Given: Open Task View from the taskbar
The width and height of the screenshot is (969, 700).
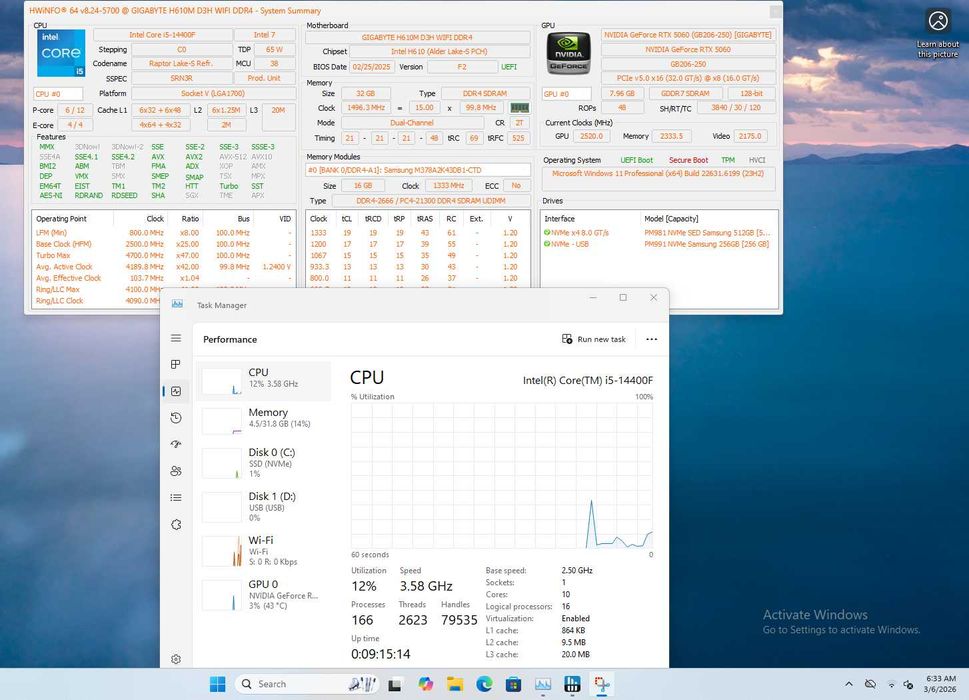Looking at the screenshot, I should pos(396,684).
